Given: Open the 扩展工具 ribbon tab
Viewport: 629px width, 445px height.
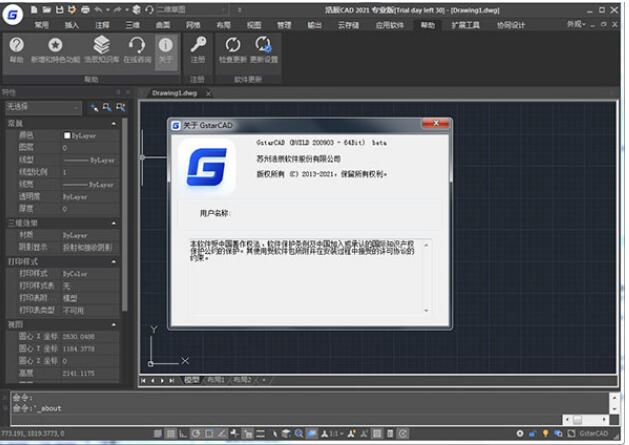Looking at the screenshot, I should point(465,25).
